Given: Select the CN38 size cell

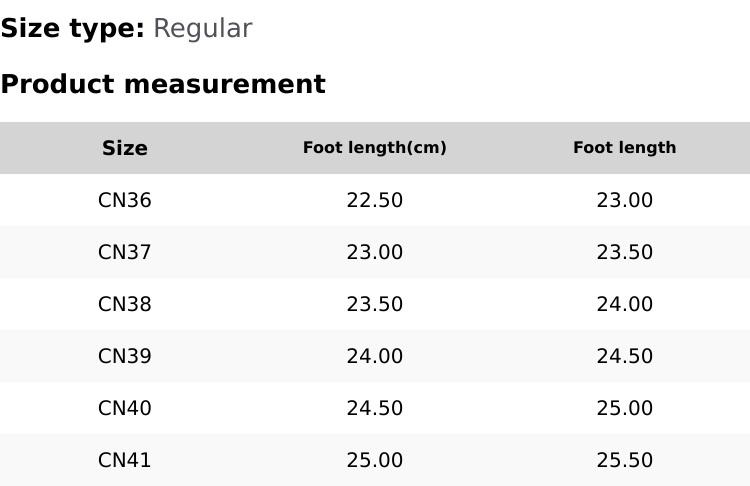Looking at the screenshot, I should (125, 304).
